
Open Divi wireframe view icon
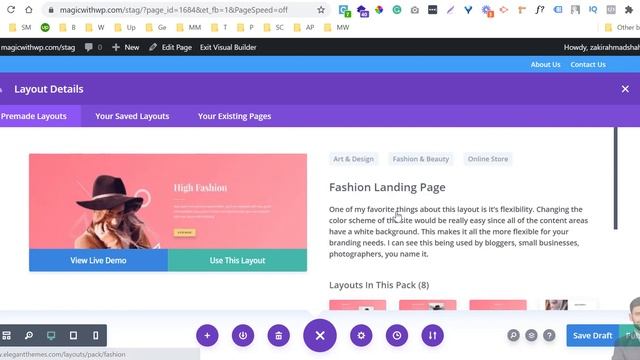(7, 336)
